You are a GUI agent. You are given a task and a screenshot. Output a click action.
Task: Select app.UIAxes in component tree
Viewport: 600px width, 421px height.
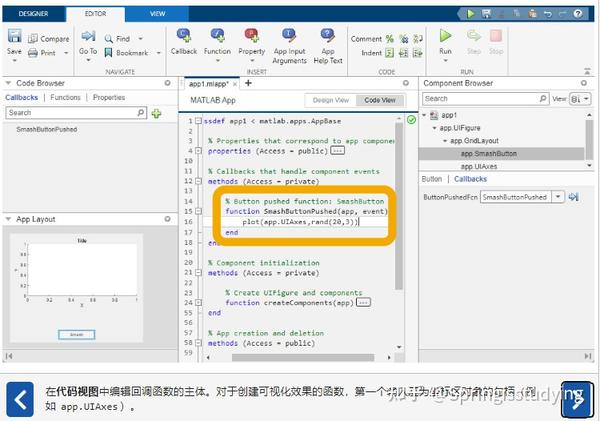tap(479, 166)
